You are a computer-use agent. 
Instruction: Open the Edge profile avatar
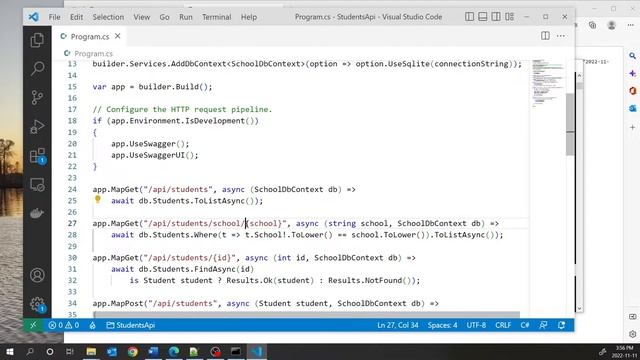click(x=611, y=25)
